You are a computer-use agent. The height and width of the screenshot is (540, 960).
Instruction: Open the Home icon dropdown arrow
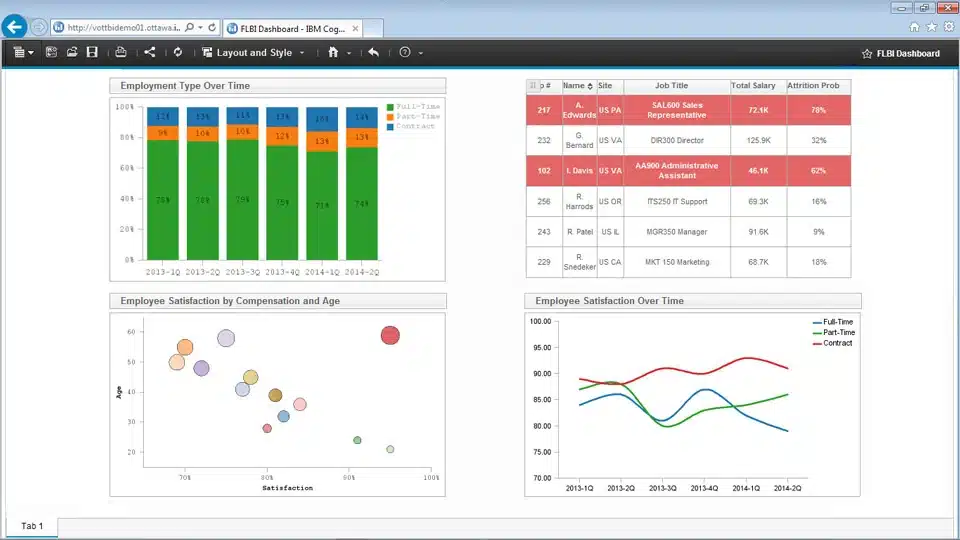pyautogui.click(x=349, y=53)
